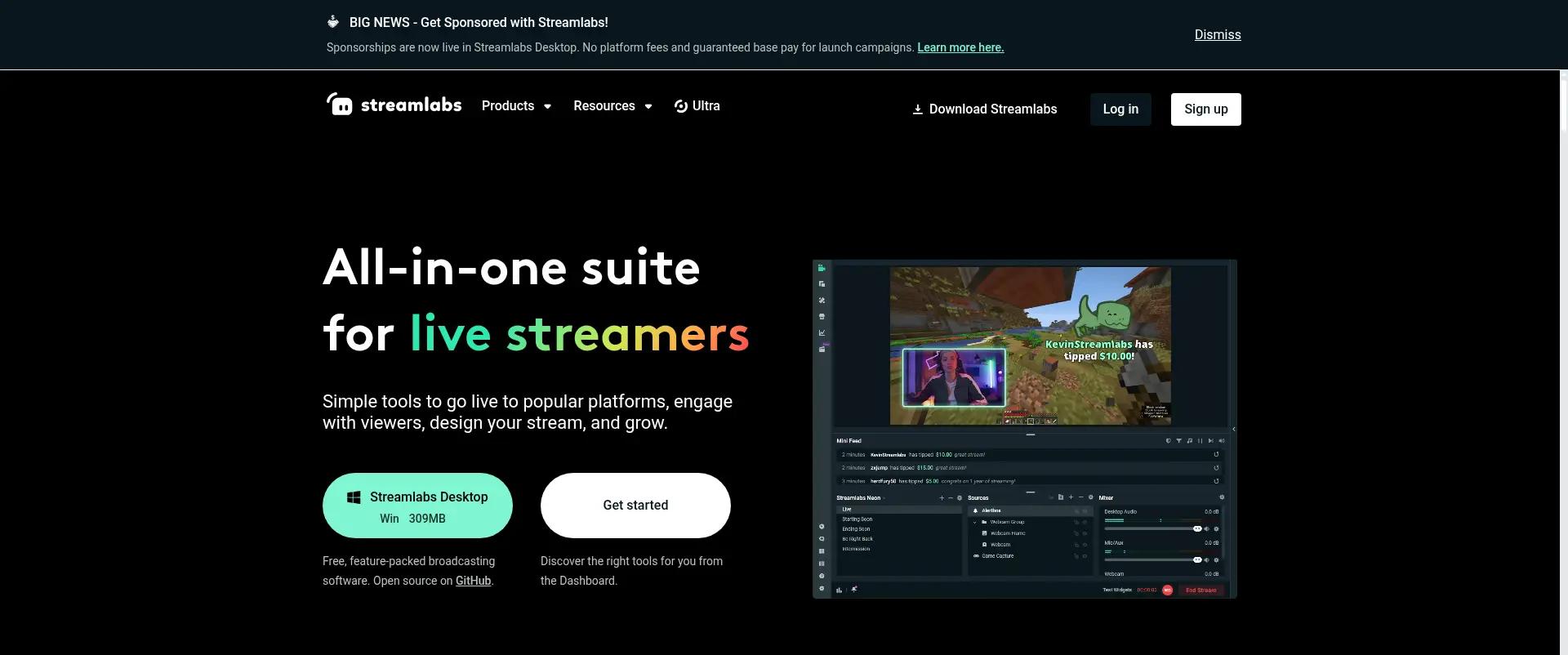Screen dimensions: 1568x655
Task: Dismiss the sponsorship news banner
Action: [1218, 34]
